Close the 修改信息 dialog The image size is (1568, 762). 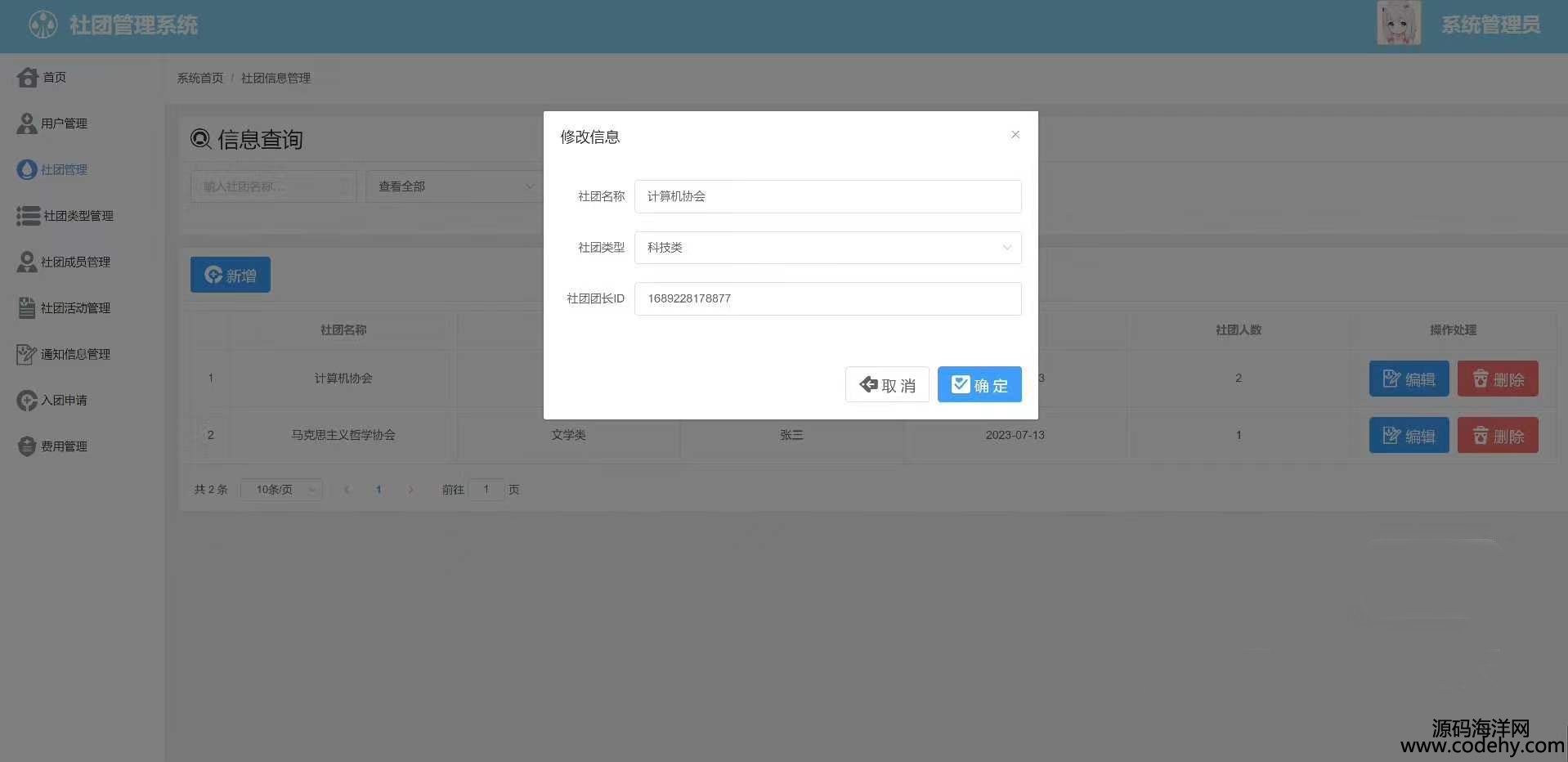coord(1015,135)
